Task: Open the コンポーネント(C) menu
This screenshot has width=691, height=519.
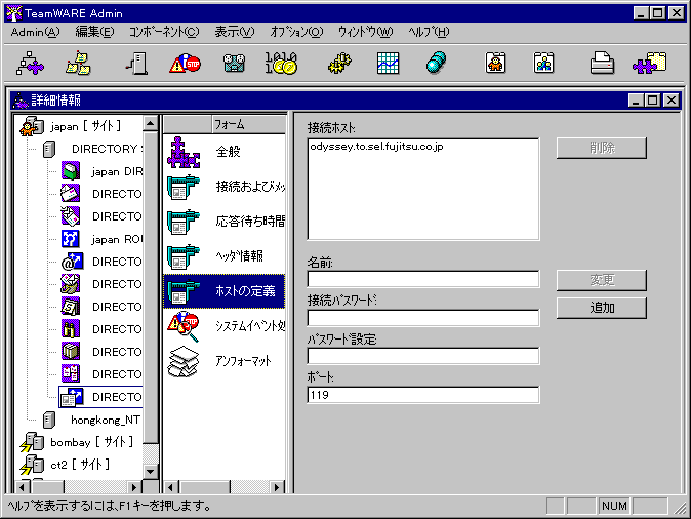Action: [164, 32]
